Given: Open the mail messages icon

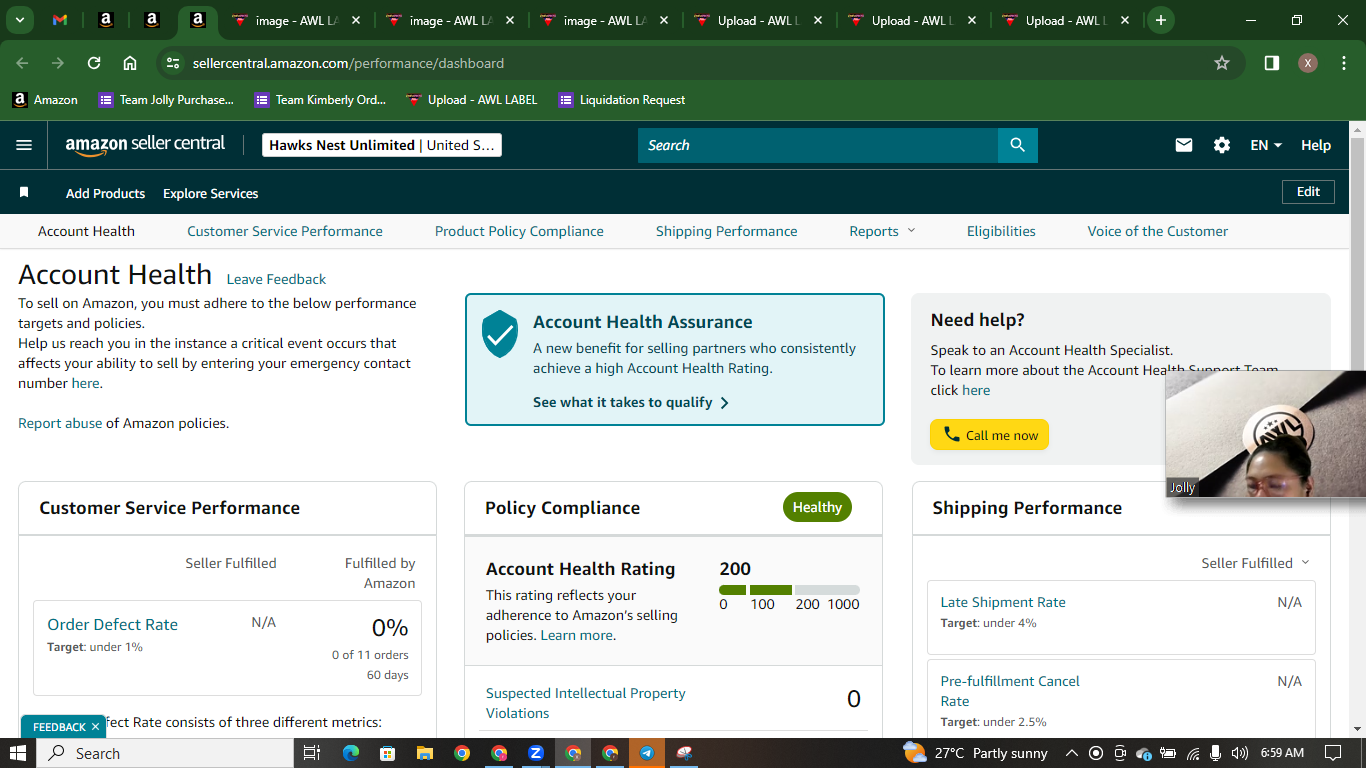Looking at the screenshot, I should coord(1184,145).
